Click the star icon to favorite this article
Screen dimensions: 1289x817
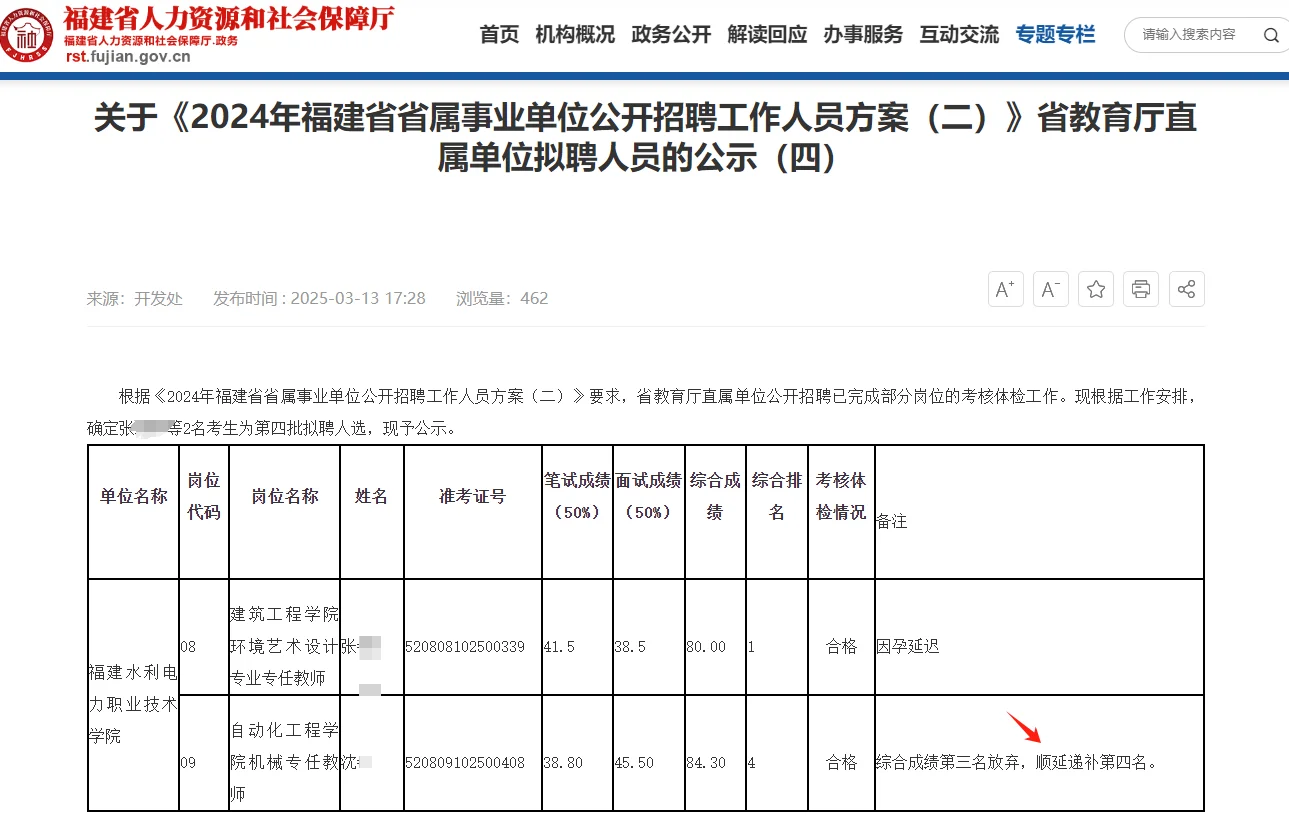coord(1095,289)
